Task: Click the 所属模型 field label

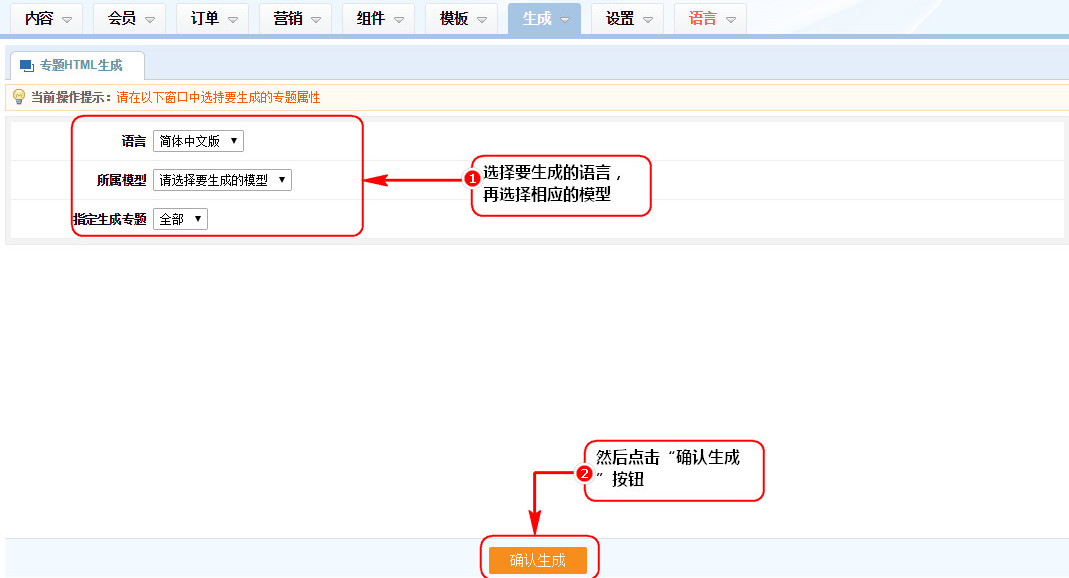Action: point(121,181)
